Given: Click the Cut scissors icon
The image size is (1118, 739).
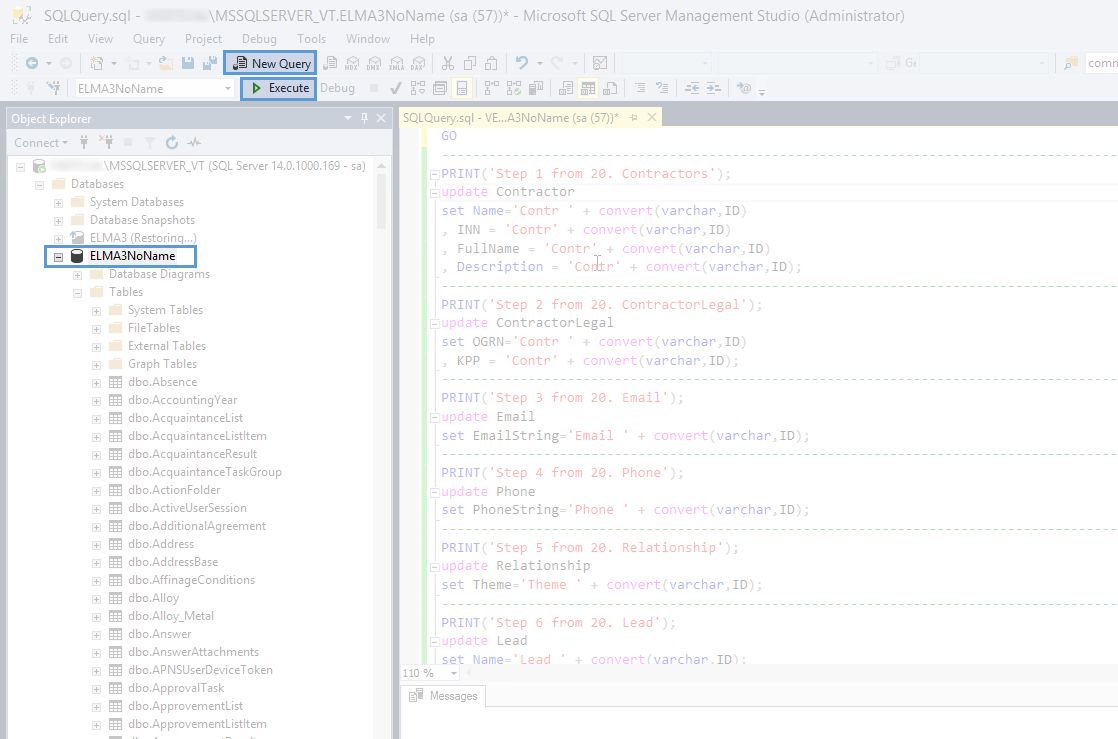Looking at the screenshot, I should (x=448, y=63).
